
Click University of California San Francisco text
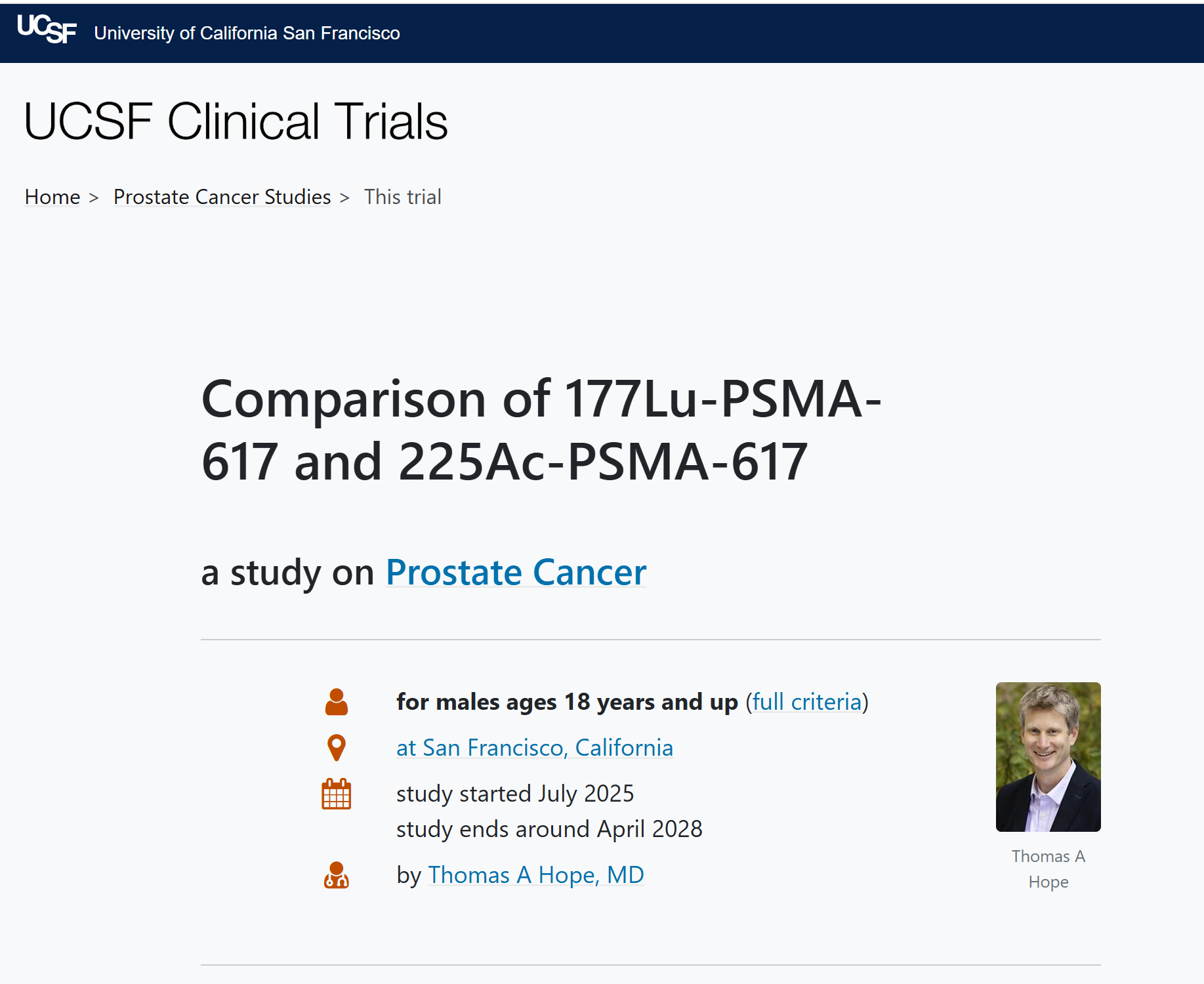[x=247, y=33]
